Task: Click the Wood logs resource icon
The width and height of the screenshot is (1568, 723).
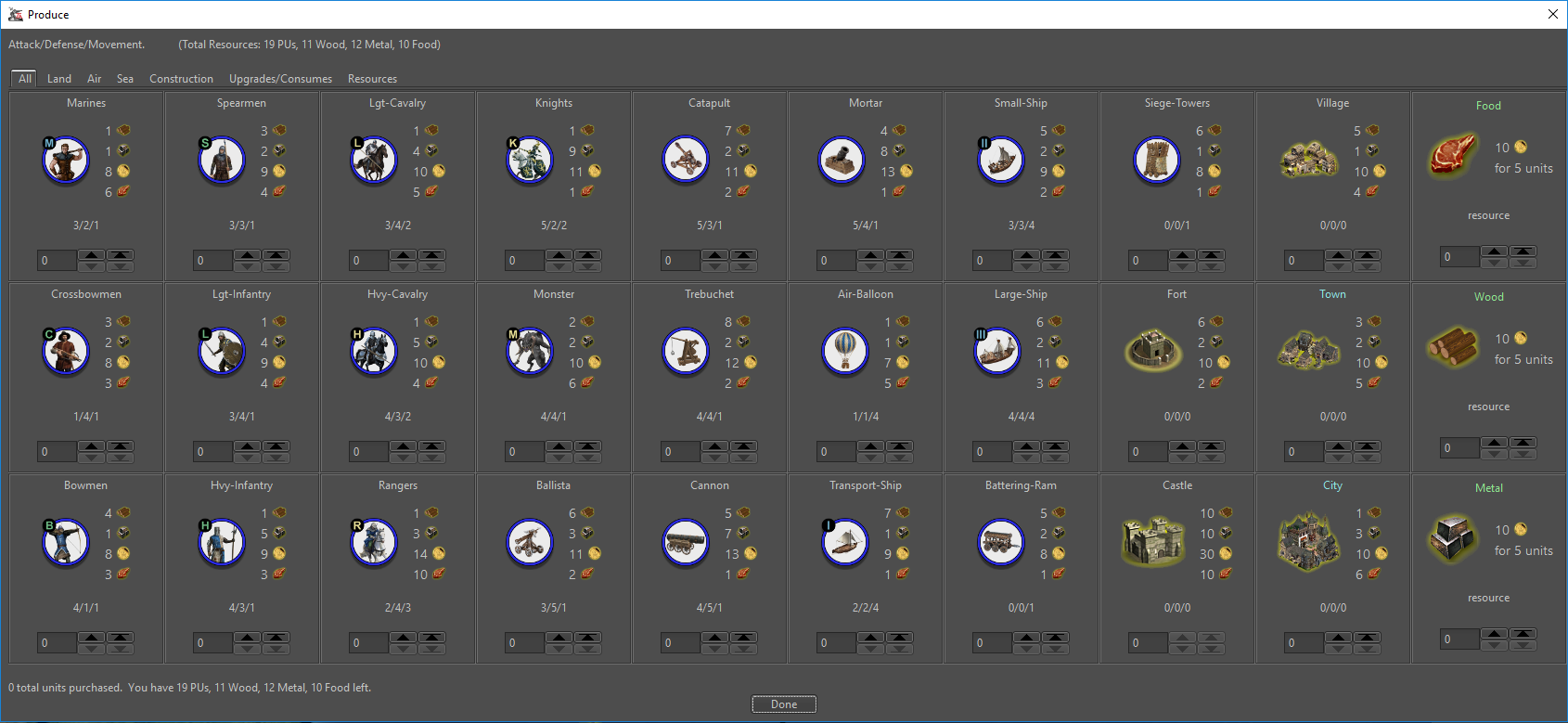Action: pyautogui.click(x=1452, y=347)
